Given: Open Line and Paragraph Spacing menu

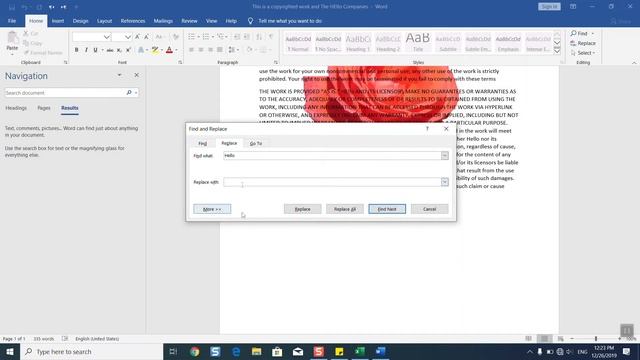Looking at the screenshot, I should (232, 50).
